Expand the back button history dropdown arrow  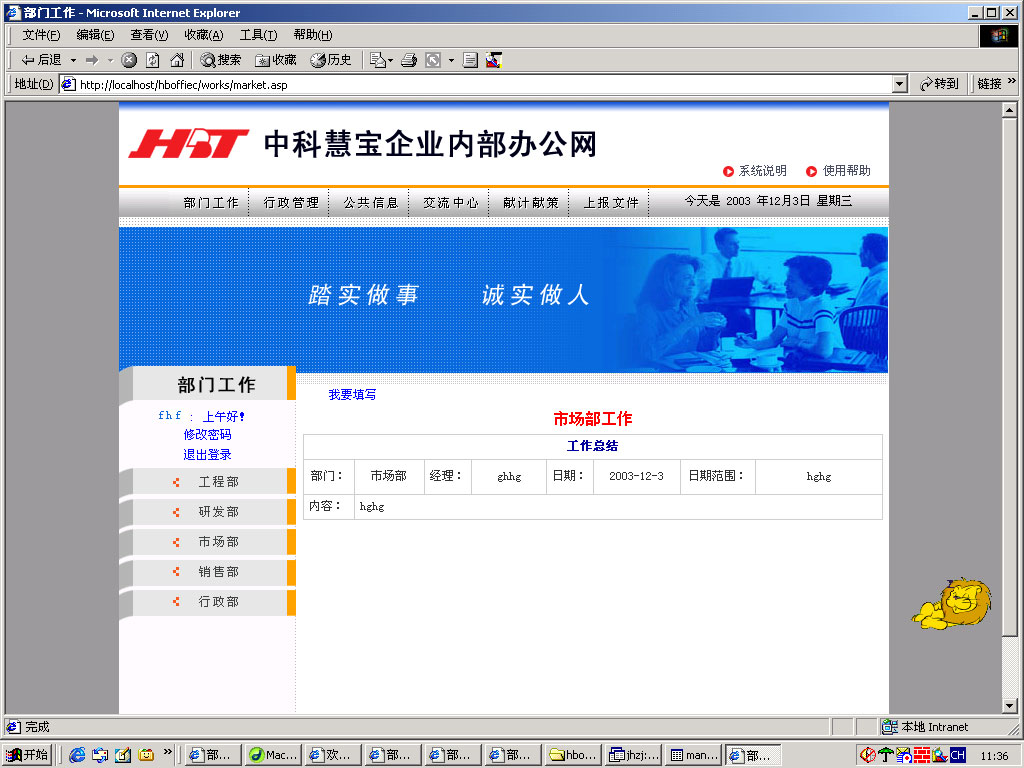[73, 60]
